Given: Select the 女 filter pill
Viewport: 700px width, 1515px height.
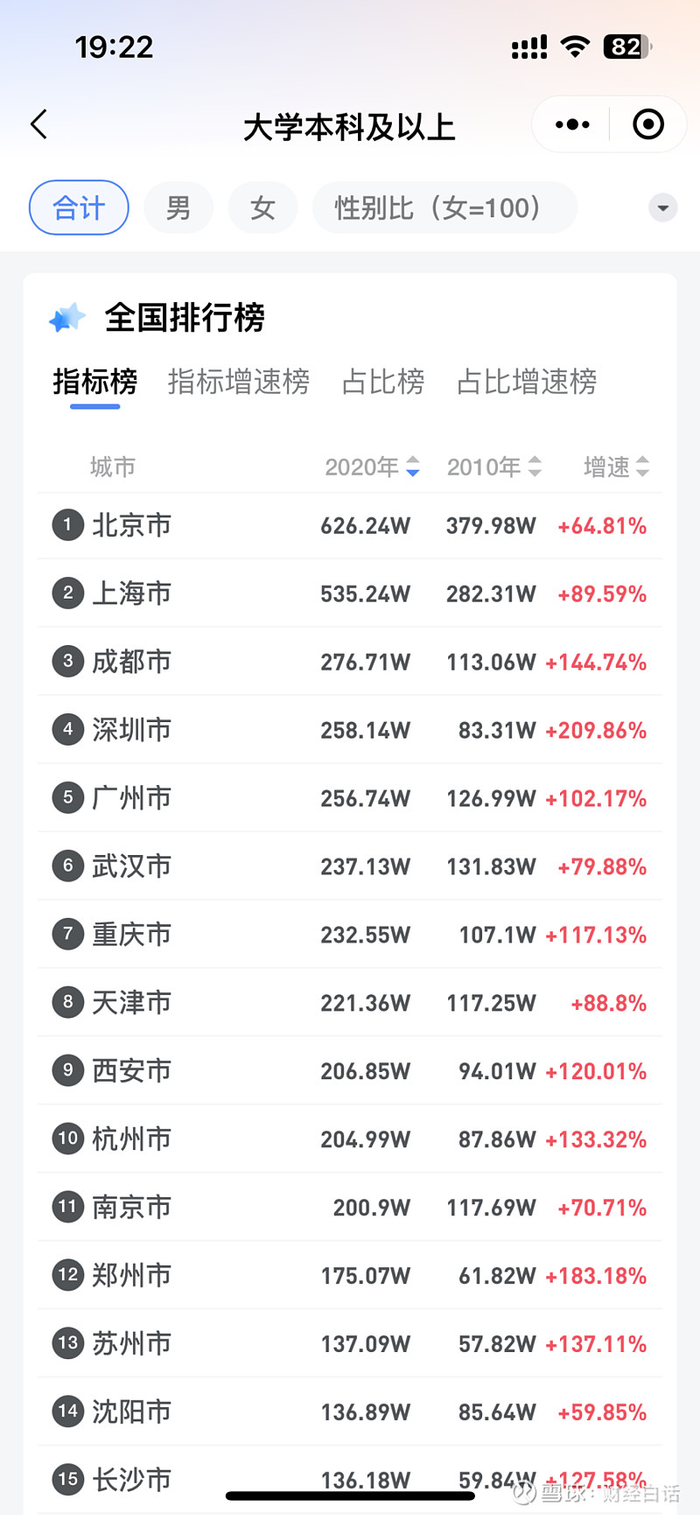Looking at the screenshot, I should click(x=262, y=208).
